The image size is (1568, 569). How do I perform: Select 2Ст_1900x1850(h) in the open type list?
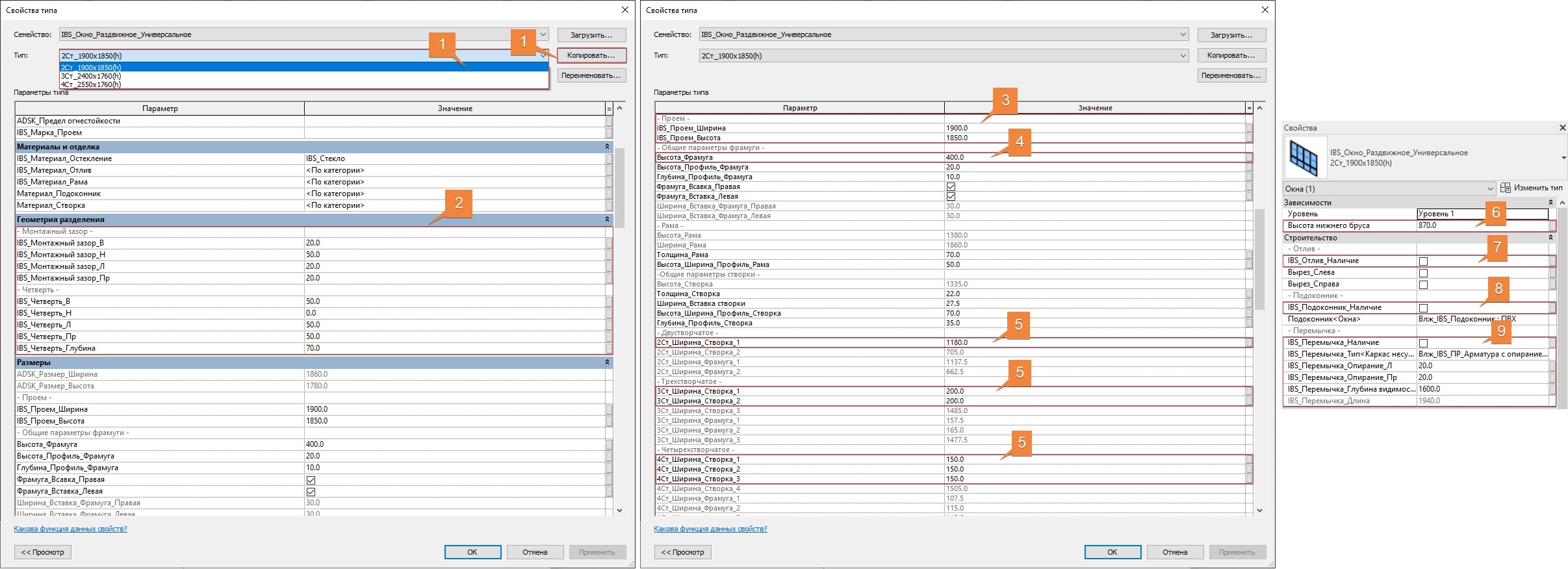click(304, 68)
